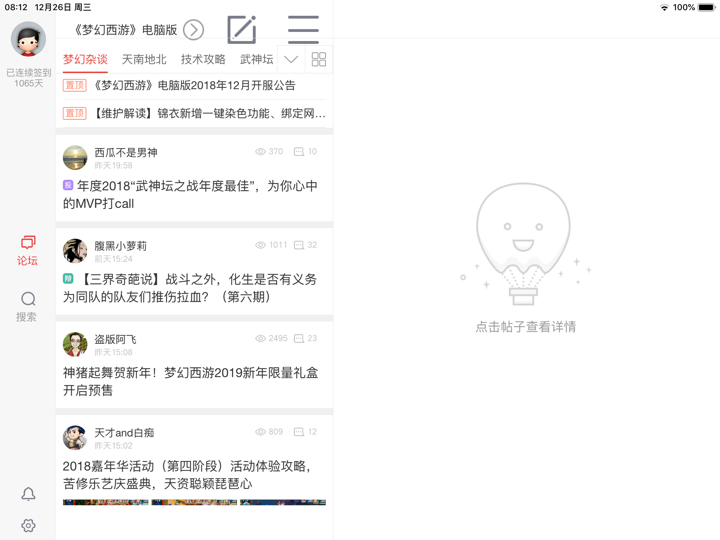This screenshot has height=540, width=720.
Task: Click username 盗版阿飞
Action: [x=115, y=339]
